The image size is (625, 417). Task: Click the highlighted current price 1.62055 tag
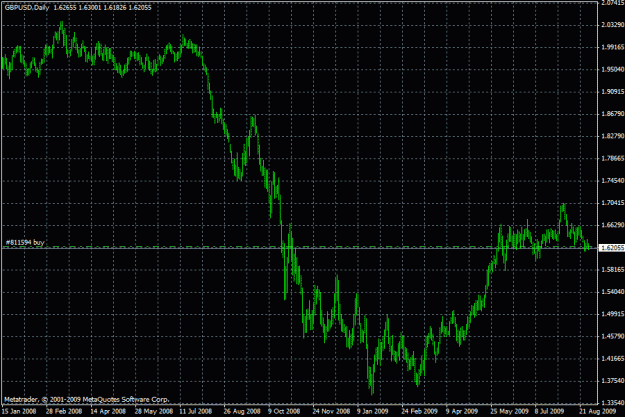point(612,248)
